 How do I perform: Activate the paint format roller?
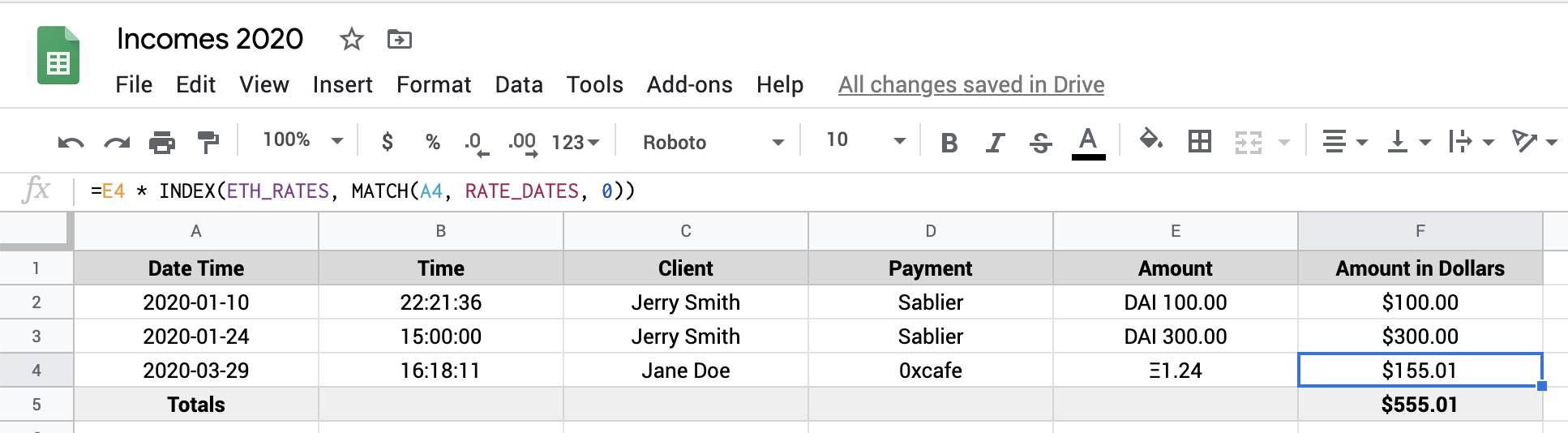208,143
